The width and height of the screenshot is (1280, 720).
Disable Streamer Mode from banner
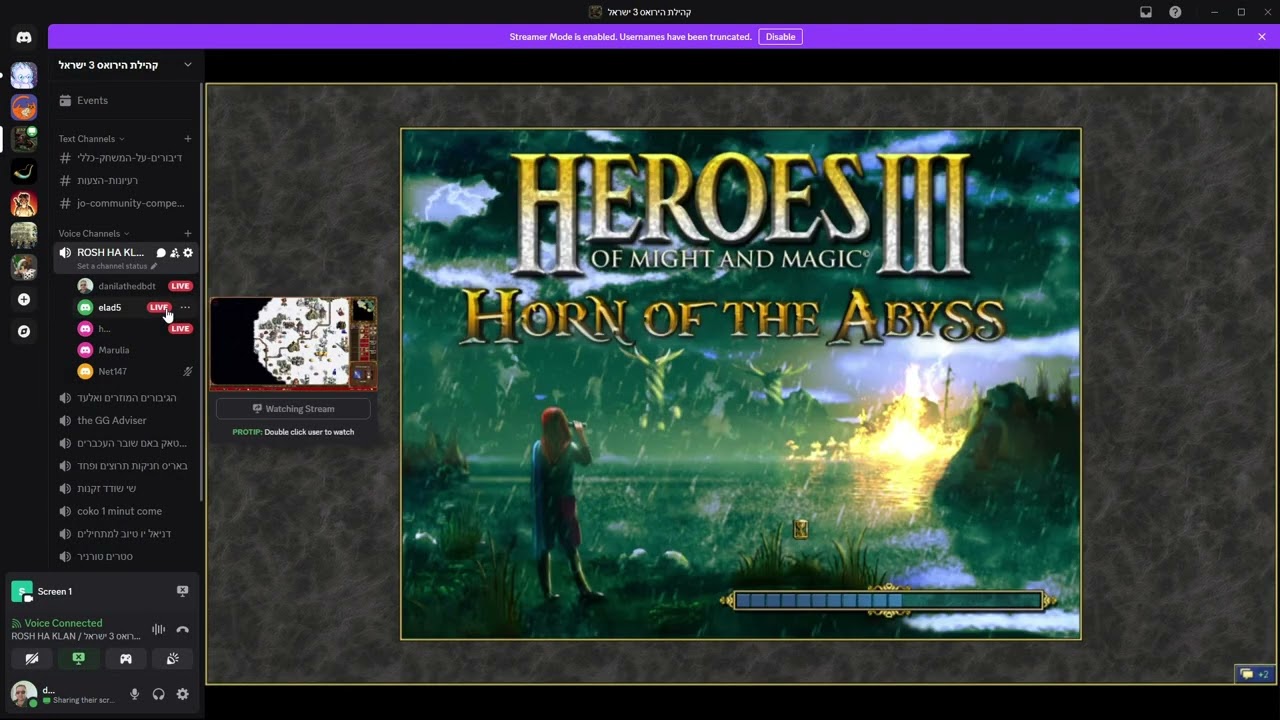coord(780,37)
